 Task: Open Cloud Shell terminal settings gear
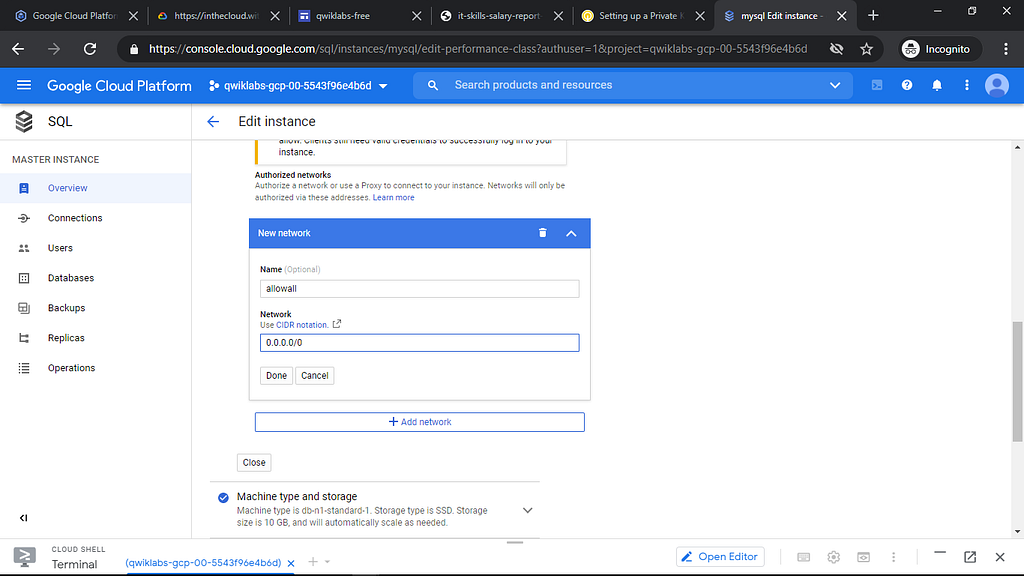click(833, 557)
